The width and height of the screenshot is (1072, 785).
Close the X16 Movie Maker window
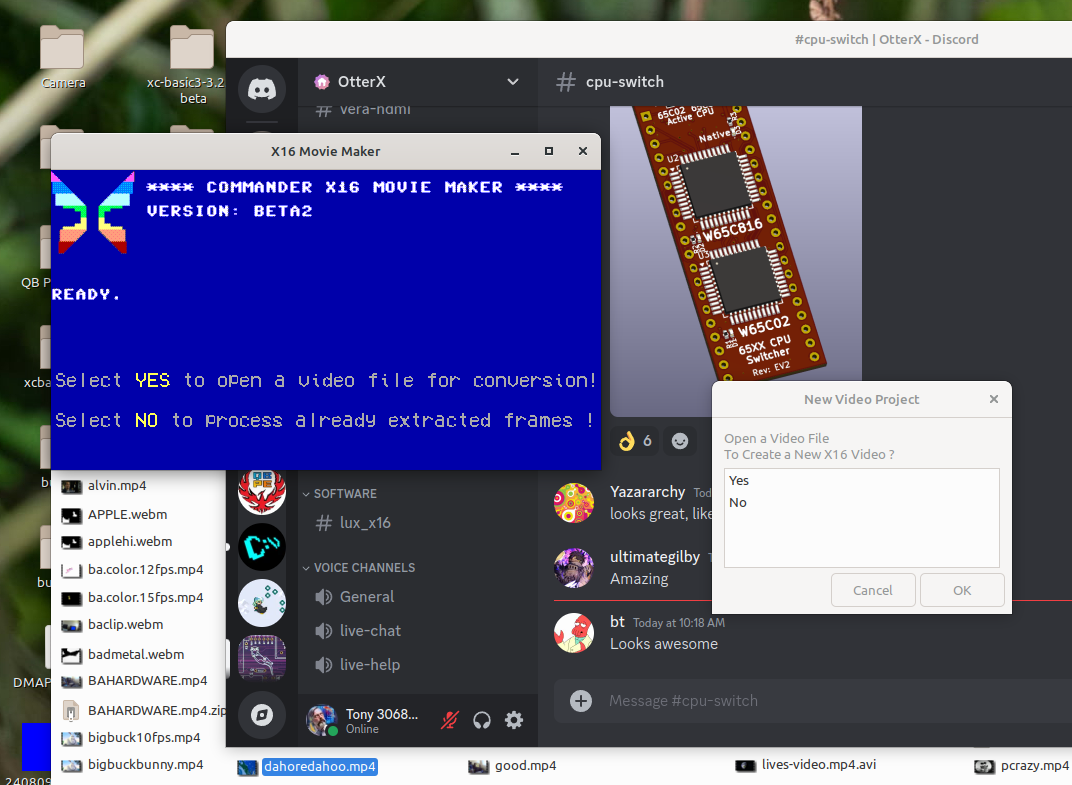[x=582, y=151]
